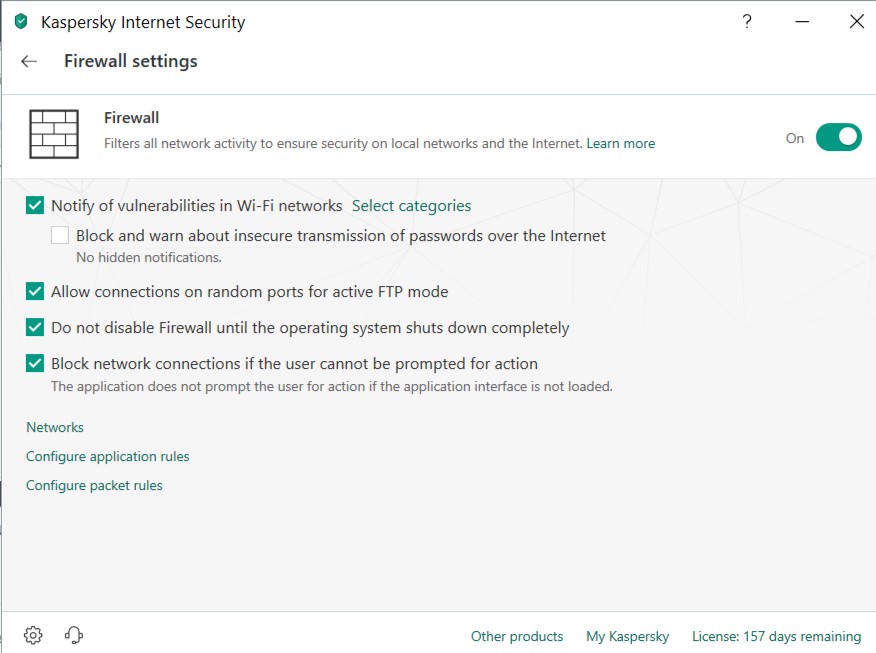
Task: Uncheck Notify of vulnerabilities in Wi-Fi networks
Action: pyautogui.click(x=35, y=206)
